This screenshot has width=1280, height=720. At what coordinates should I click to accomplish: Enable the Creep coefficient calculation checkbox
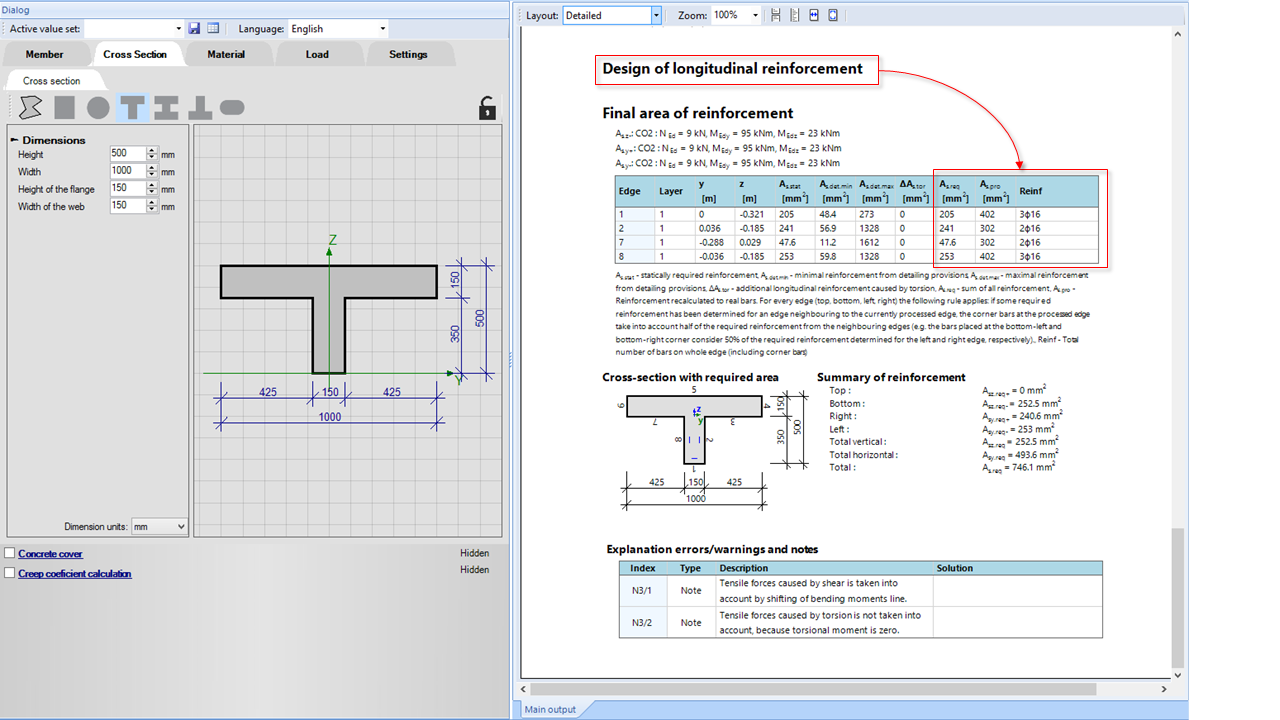[x=10, y=573]
